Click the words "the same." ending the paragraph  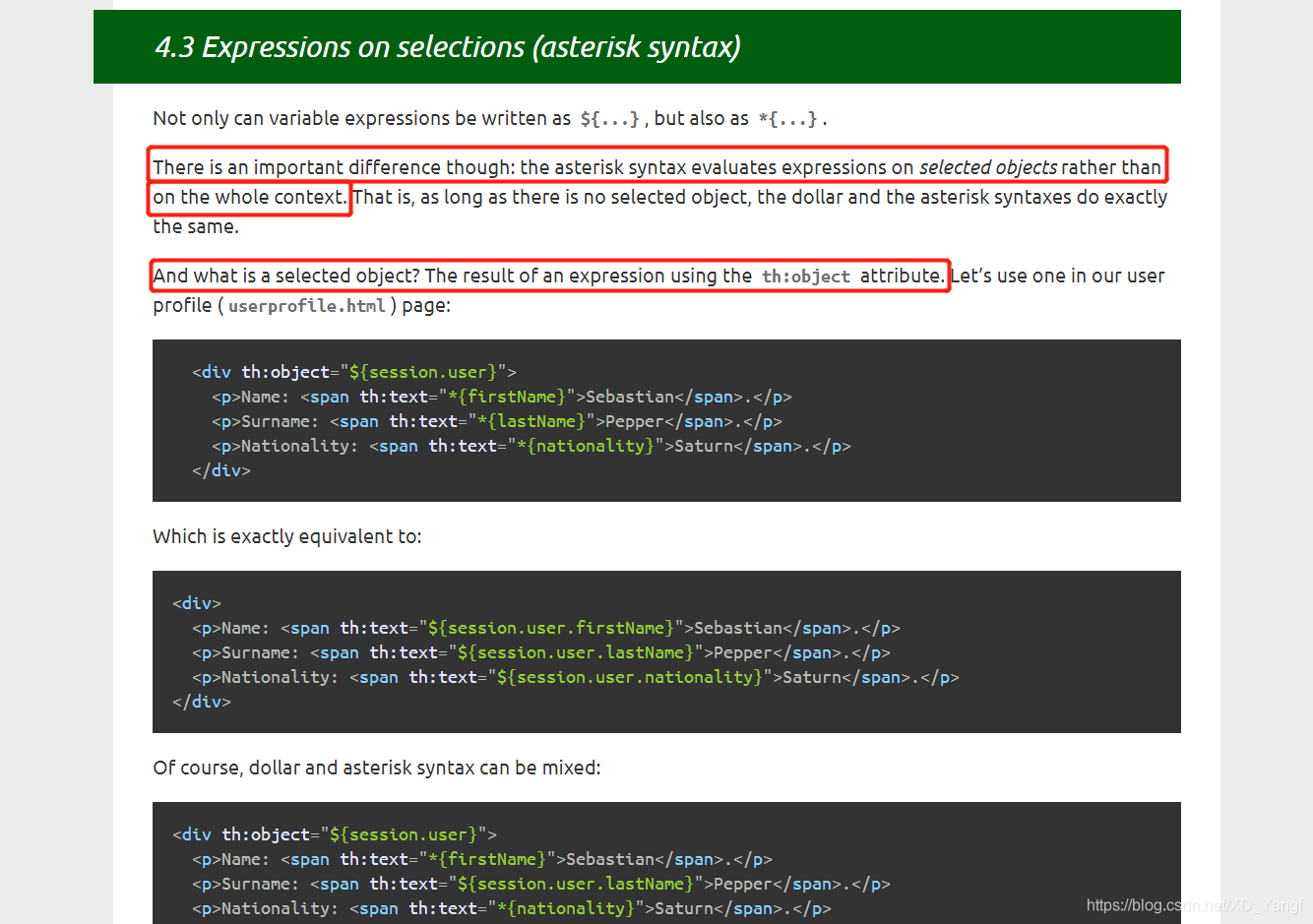point(196,226)
